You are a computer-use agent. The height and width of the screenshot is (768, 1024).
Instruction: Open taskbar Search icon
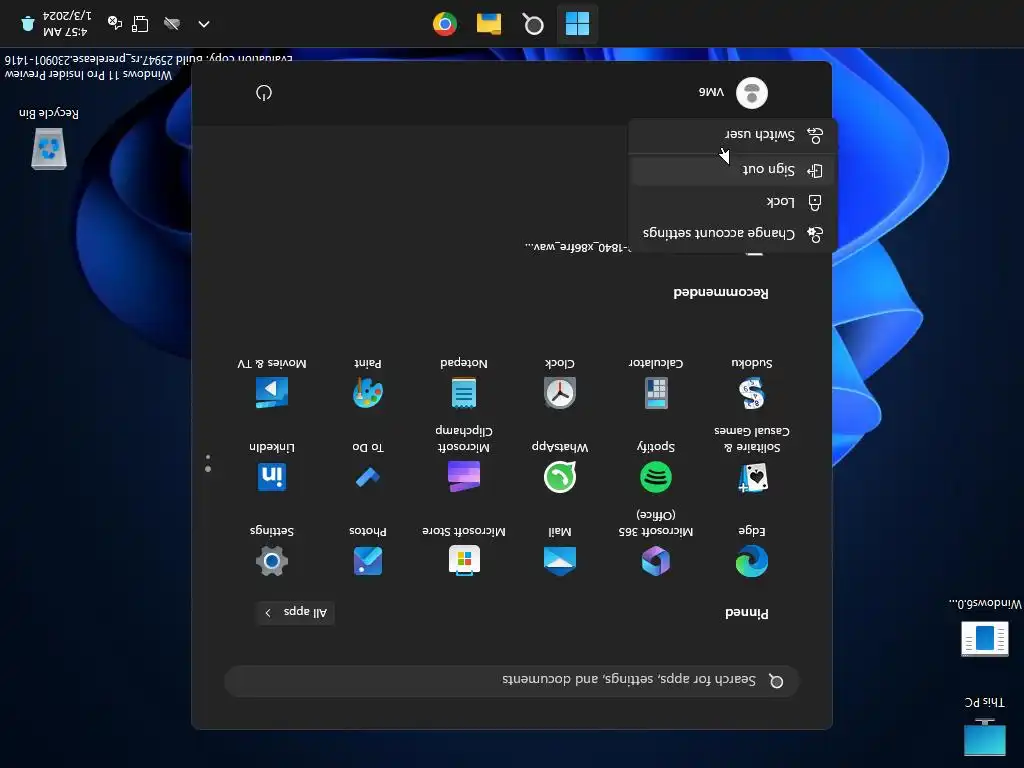click(533, 24)
